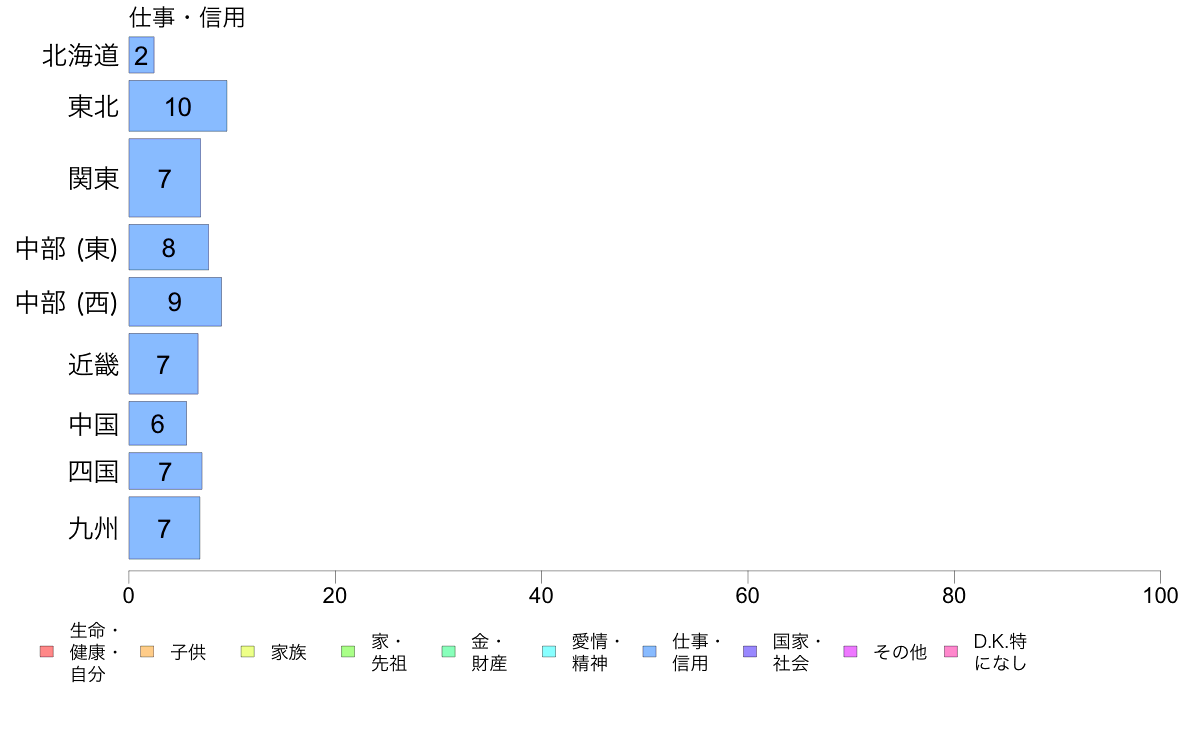Viewport: 1188px width, 736px height.
Task: Select the 北海道 bar showing 2
Action: click(x=142, y=55)
